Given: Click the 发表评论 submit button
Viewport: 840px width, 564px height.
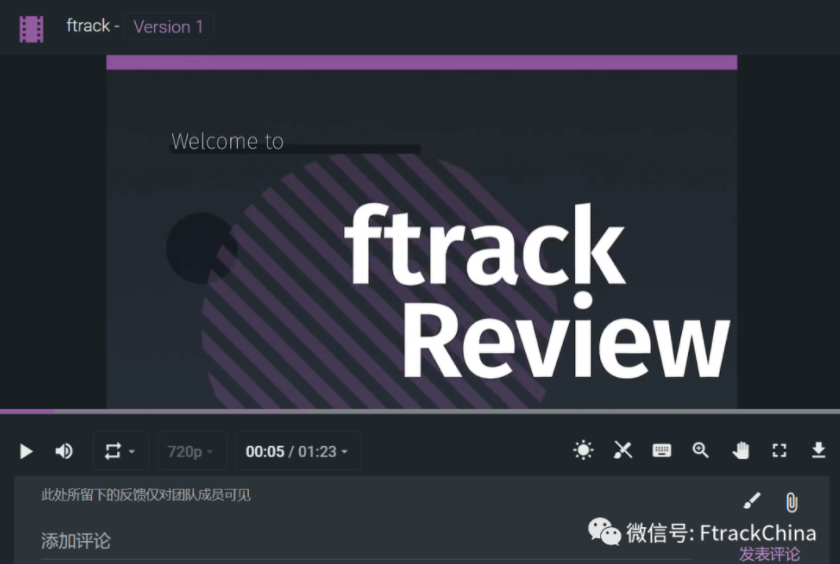Looking at the screenshot, I should 769,554.
